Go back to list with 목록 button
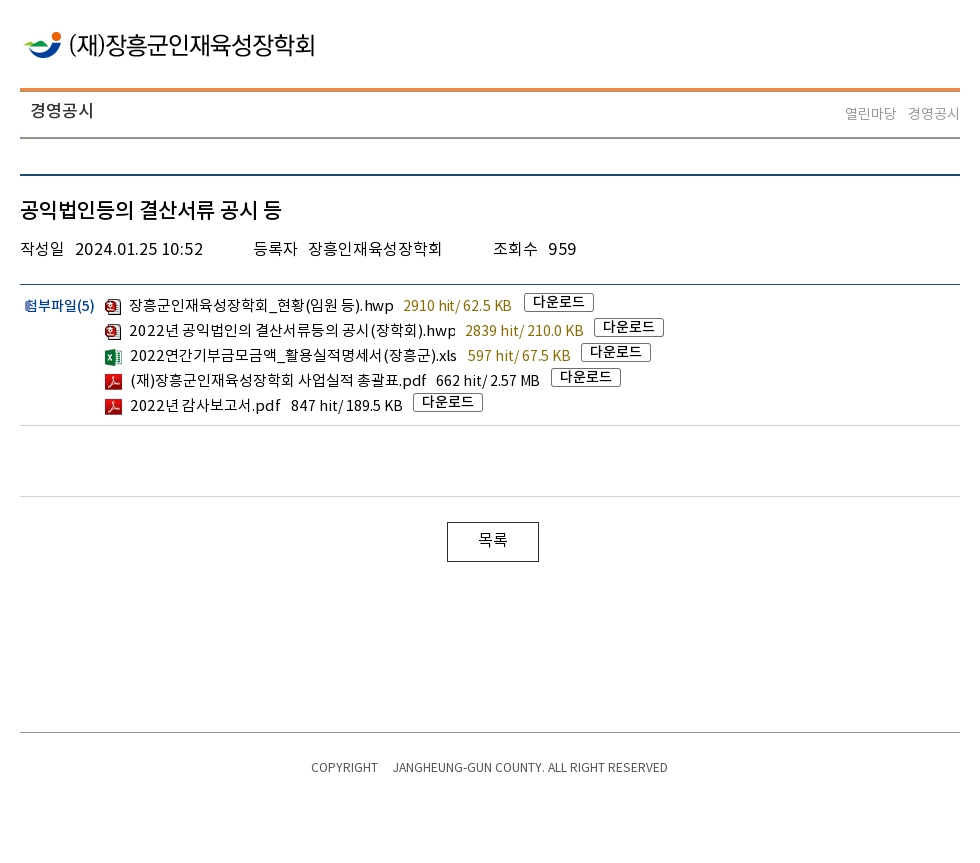This screenshot has height=863, width=980. click(x=492, y=542)
